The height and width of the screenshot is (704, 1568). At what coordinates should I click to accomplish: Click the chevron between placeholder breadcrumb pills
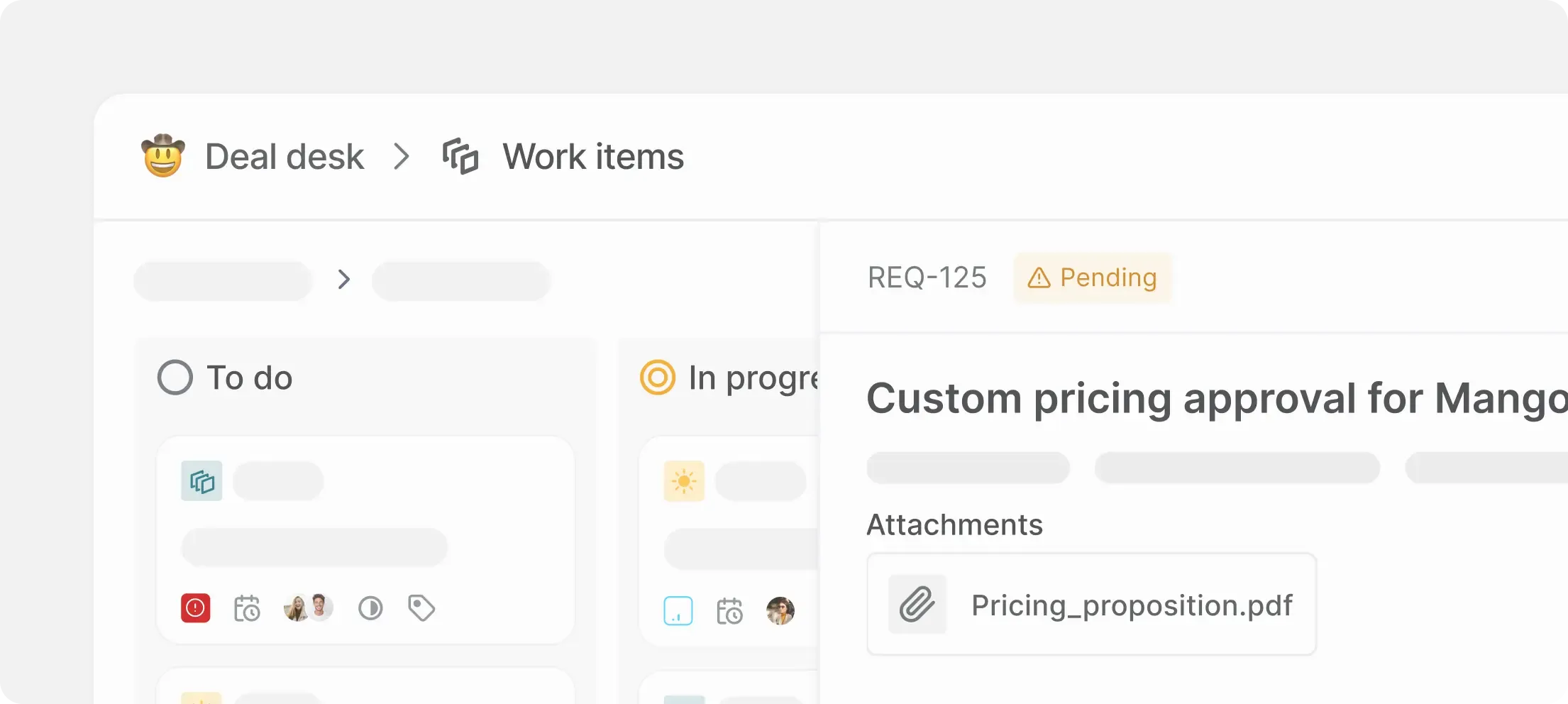(344, 280)
